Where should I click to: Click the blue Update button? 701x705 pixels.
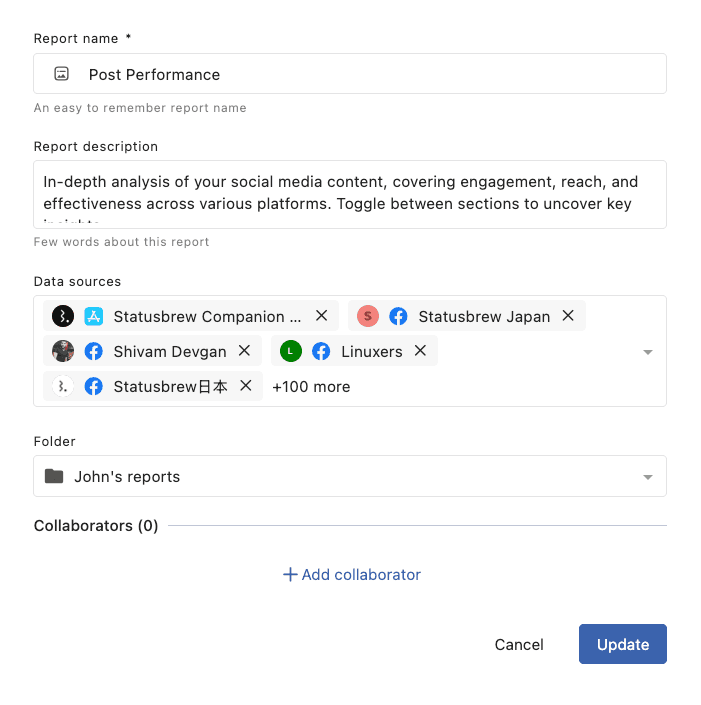click(x=622, y=645)
